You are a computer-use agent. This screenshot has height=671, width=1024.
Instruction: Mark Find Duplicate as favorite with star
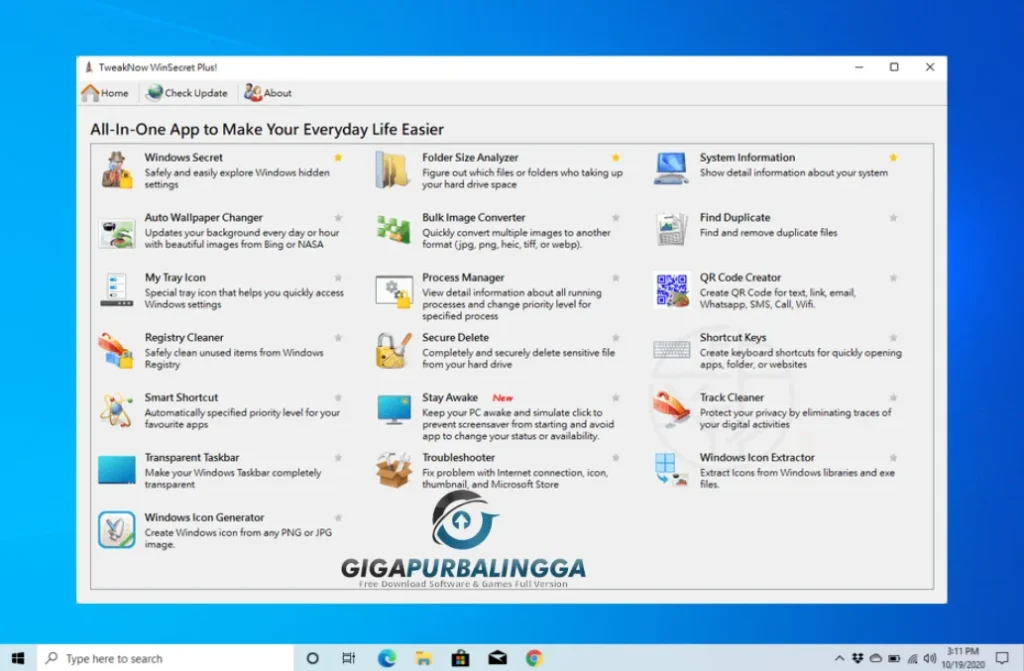click(893, 218)
